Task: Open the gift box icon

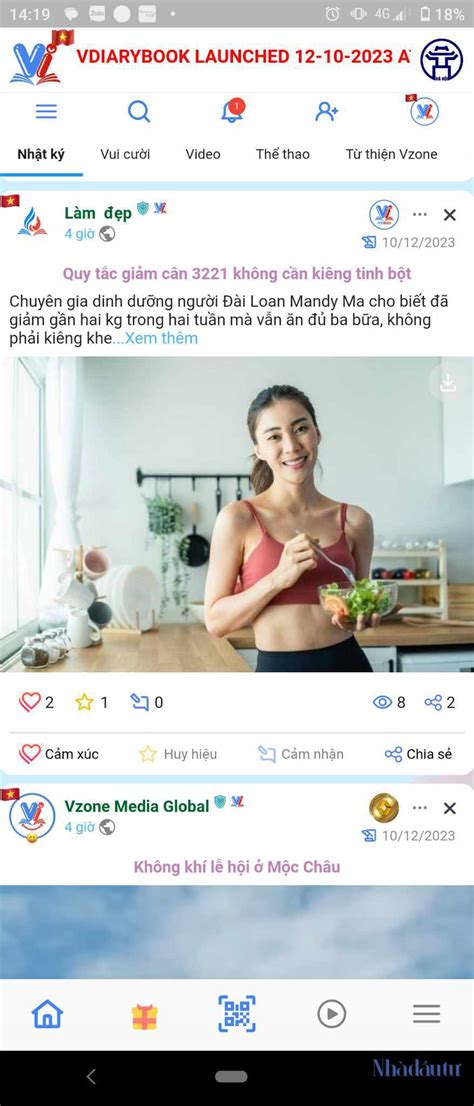Action: click(x=145, y=1016)
